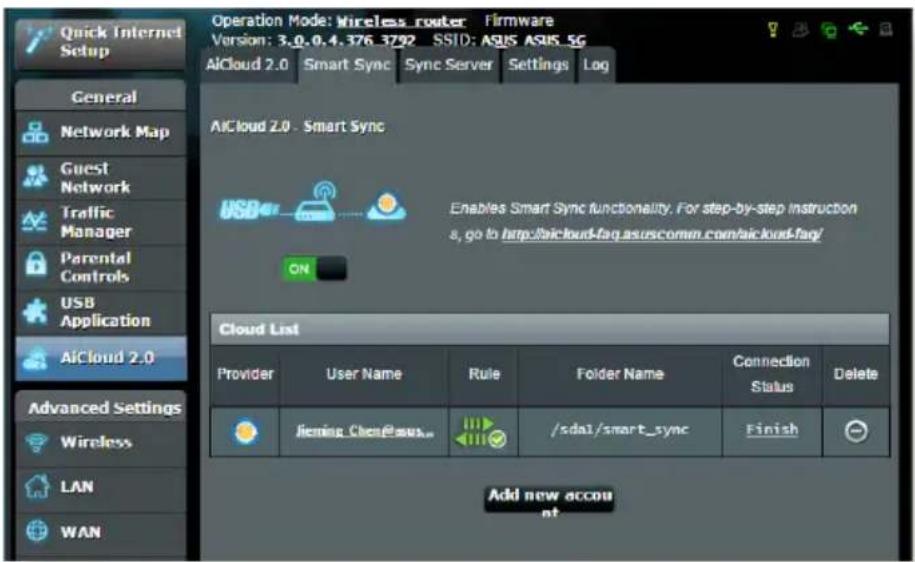Viewport: 915px width, 562px height.
Task: Click the router illustration icon
Action: click(316, 201)
